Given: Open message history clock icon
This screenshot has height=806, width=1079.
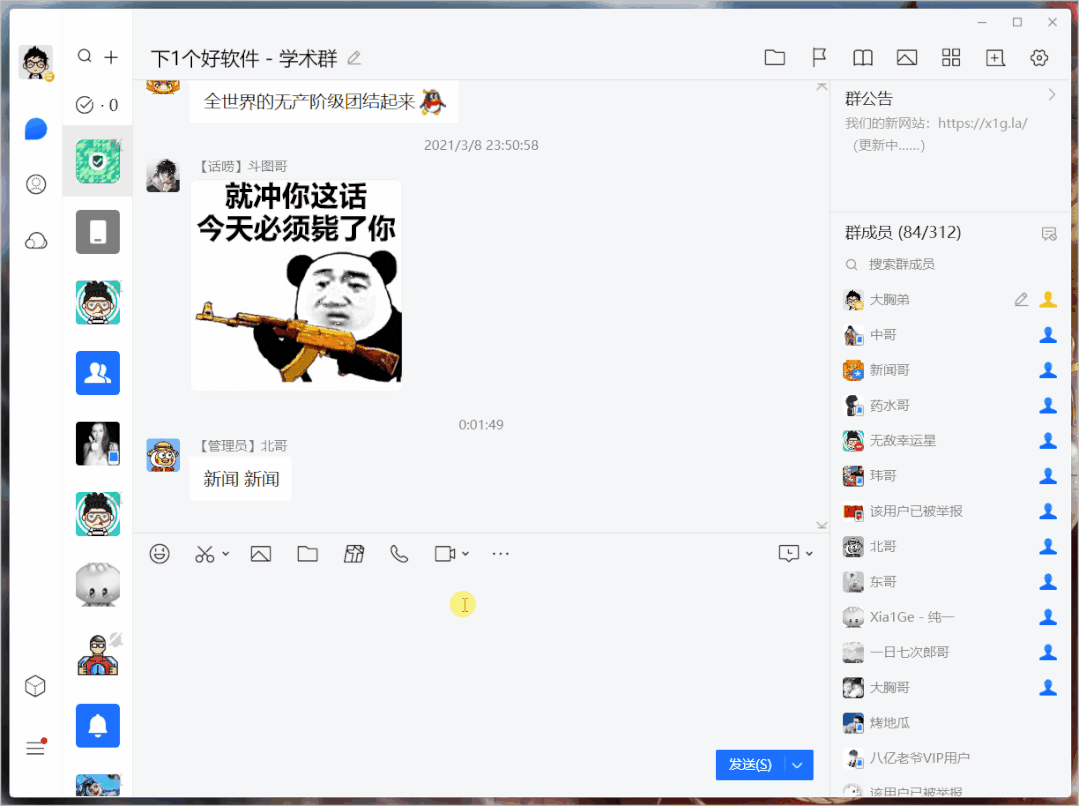Looking at the screenshot, I should click(x=789, y=553).
